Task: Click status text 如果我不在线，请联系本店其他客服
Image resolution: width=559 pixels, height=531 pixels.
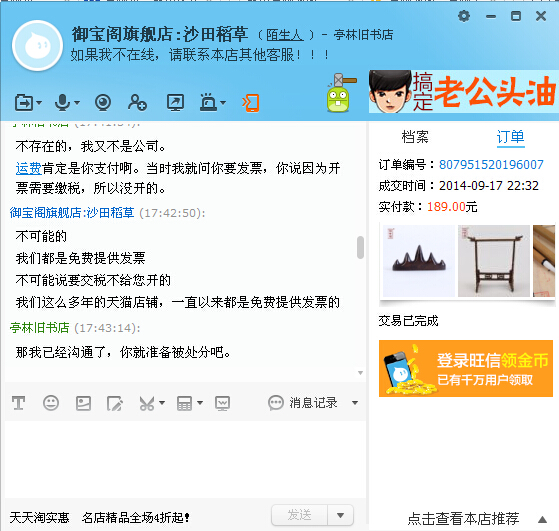Action: [x=200, y=55]
